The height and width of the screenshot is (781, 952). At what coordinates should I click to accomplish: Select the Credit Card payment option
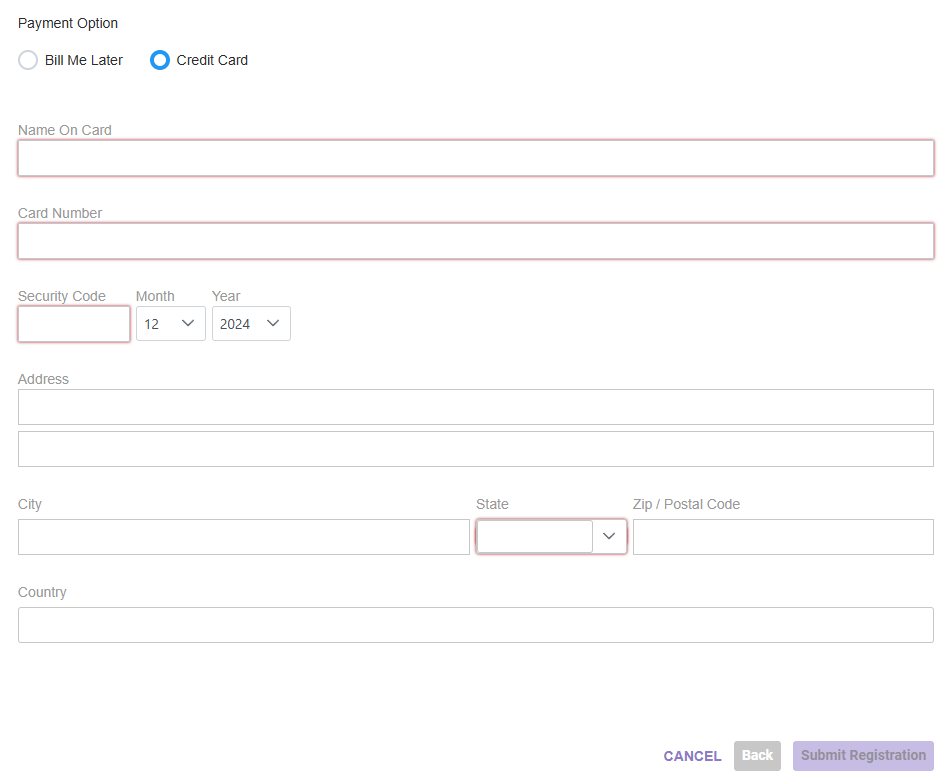coord(160,60)
